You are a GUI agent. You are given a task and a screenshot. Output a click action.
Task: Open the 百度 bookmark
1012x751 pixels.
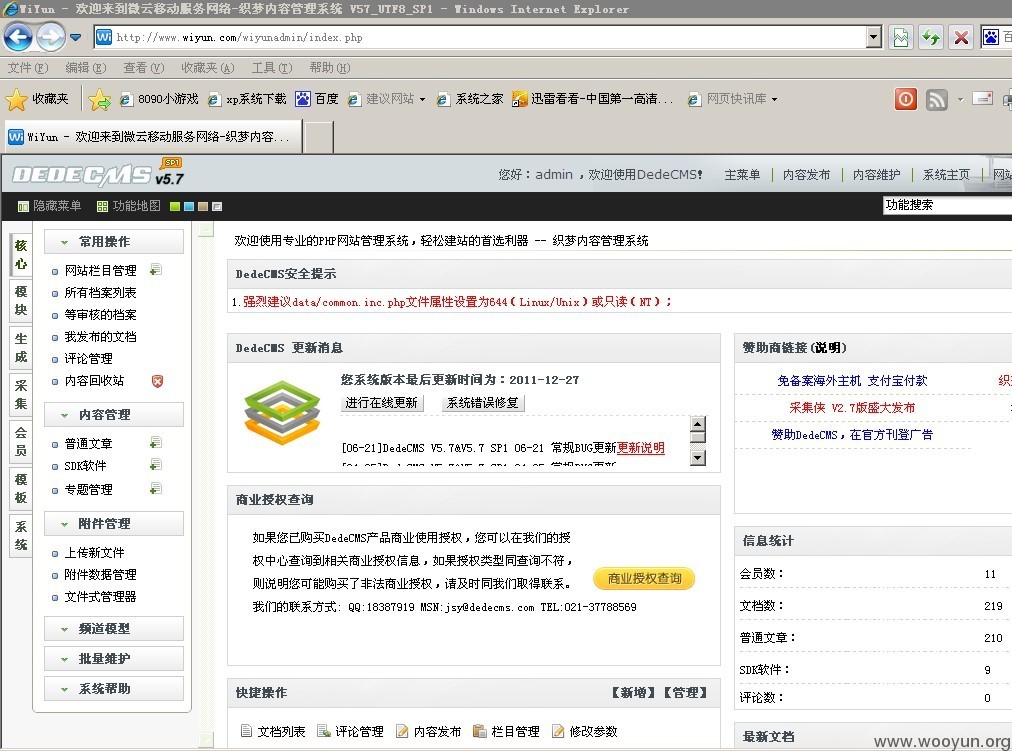point(317,99)
